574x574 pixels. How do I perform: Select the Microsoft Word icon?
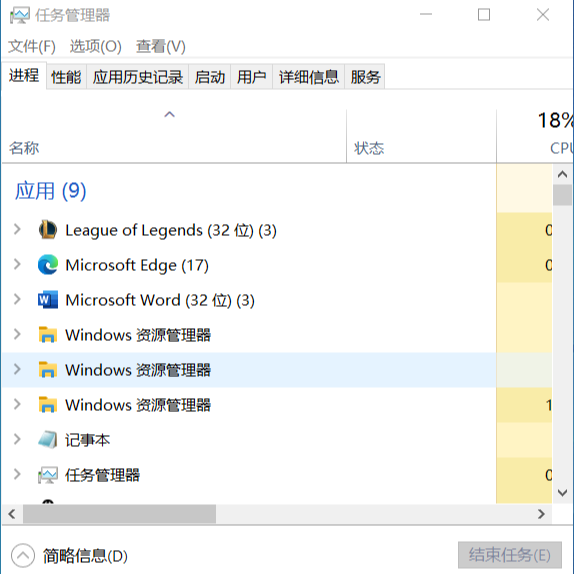pyautogui.click(x=48, y=300)
